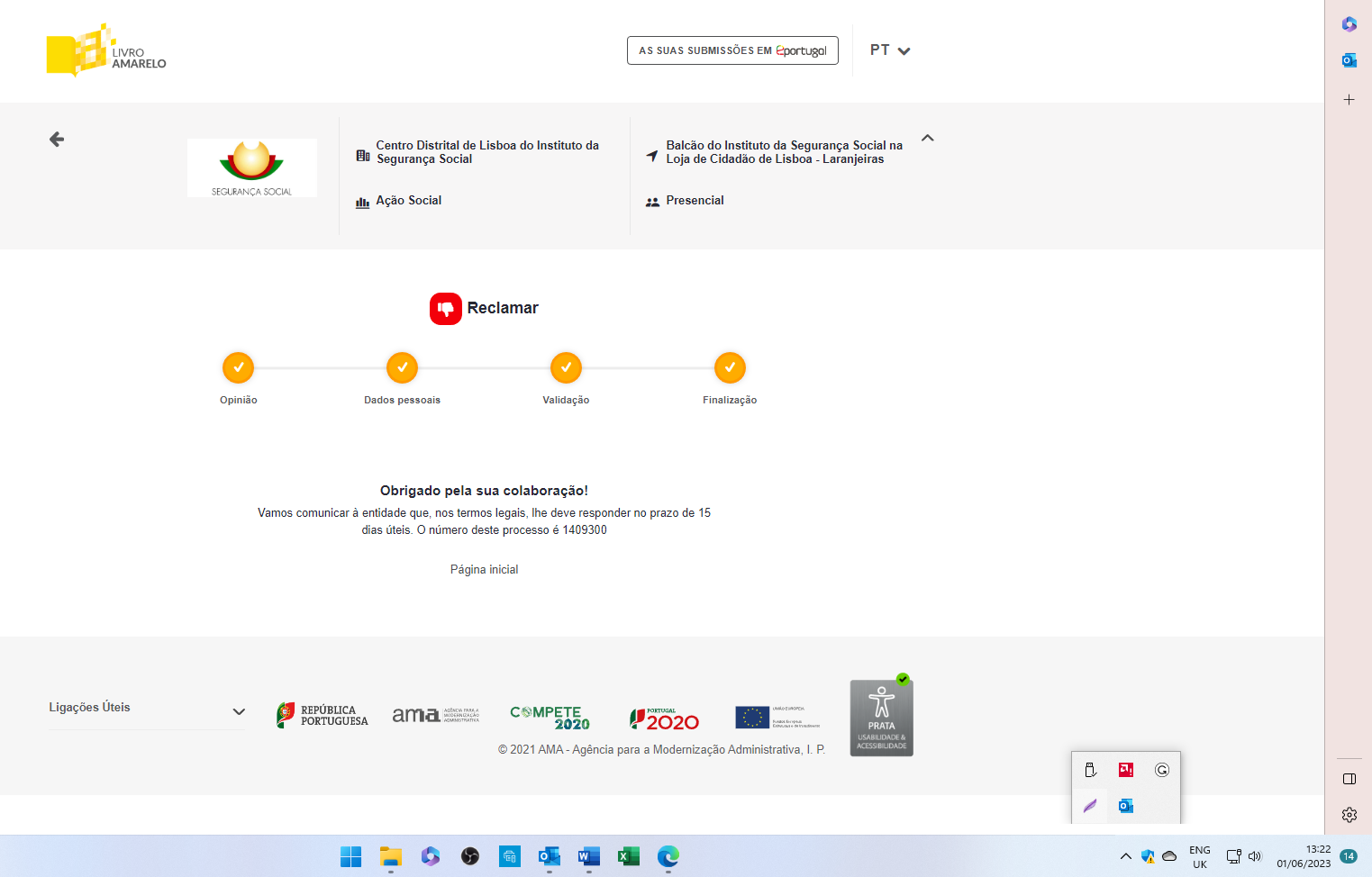The image size is (1372, 877).
Task: Click the 2021 AMA copyright text
Action: tap(661, 749)
